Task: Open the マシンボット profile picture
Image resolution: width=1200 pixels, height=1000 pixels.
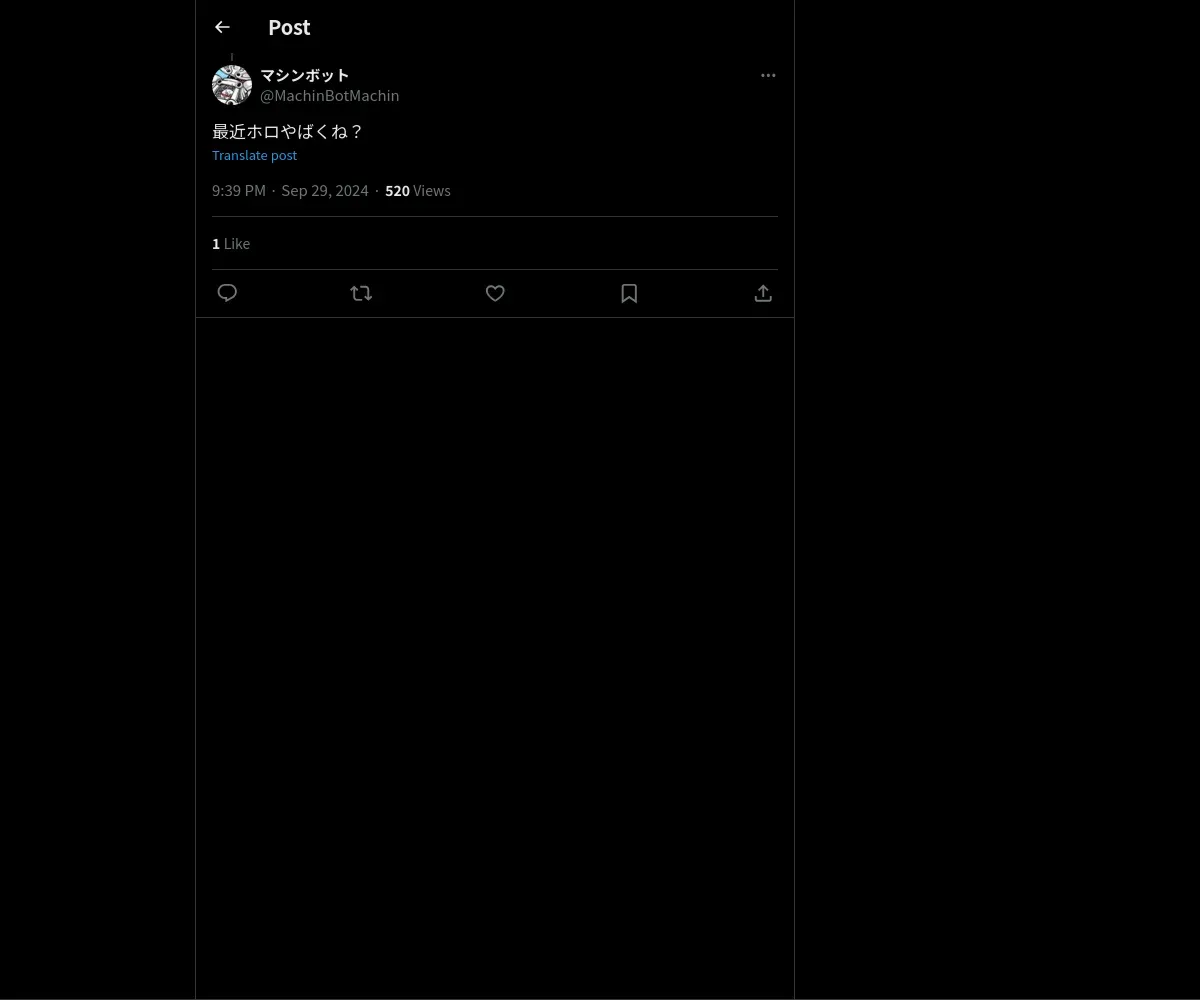Action: [x=232, y=85]
